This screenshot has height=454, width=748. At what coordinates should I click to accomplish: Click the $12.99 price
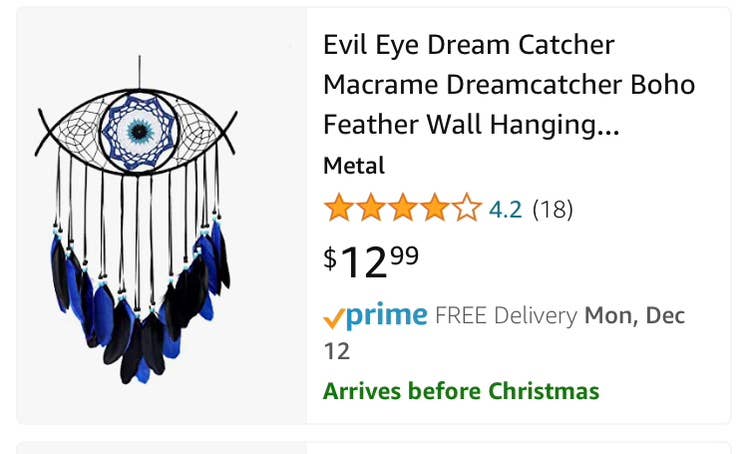[371, 262]
